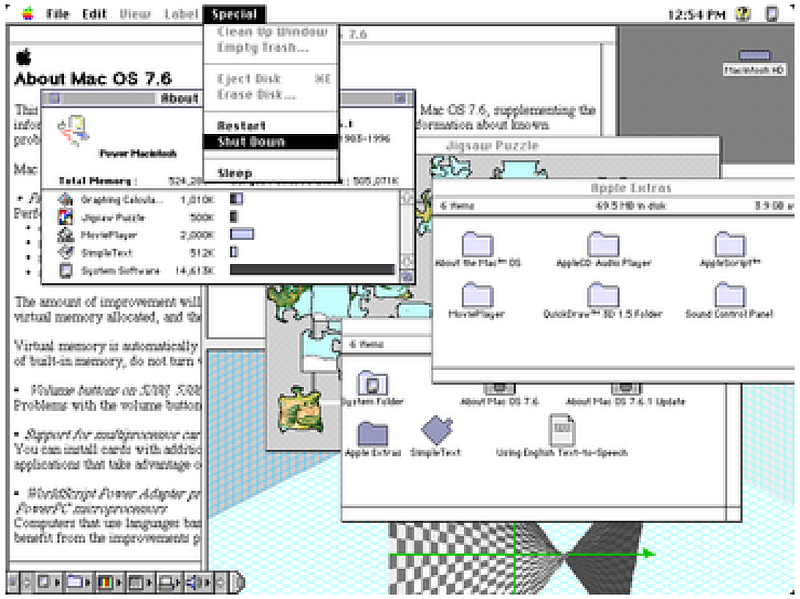Image resolution: width=800 pixels, height=599 pixels.
Task: Click the Control Strip right scroll arrows
Action: (220, 581)
